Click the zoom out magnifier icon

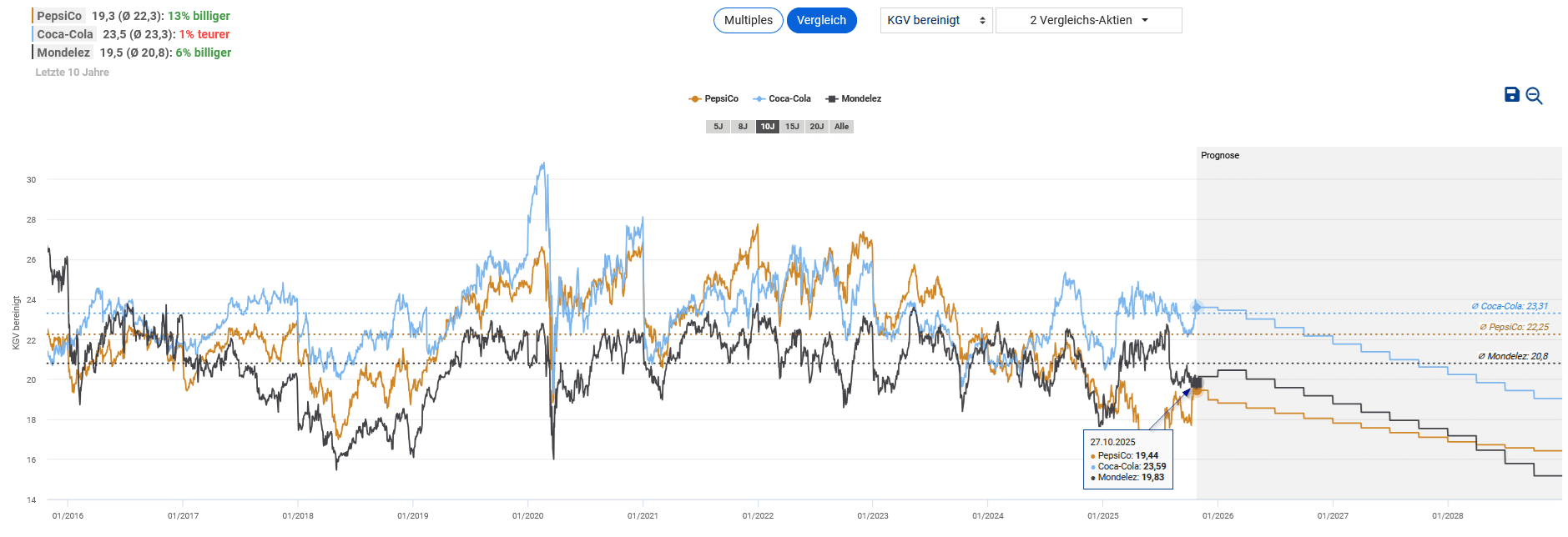click(x=1534, y=96)
